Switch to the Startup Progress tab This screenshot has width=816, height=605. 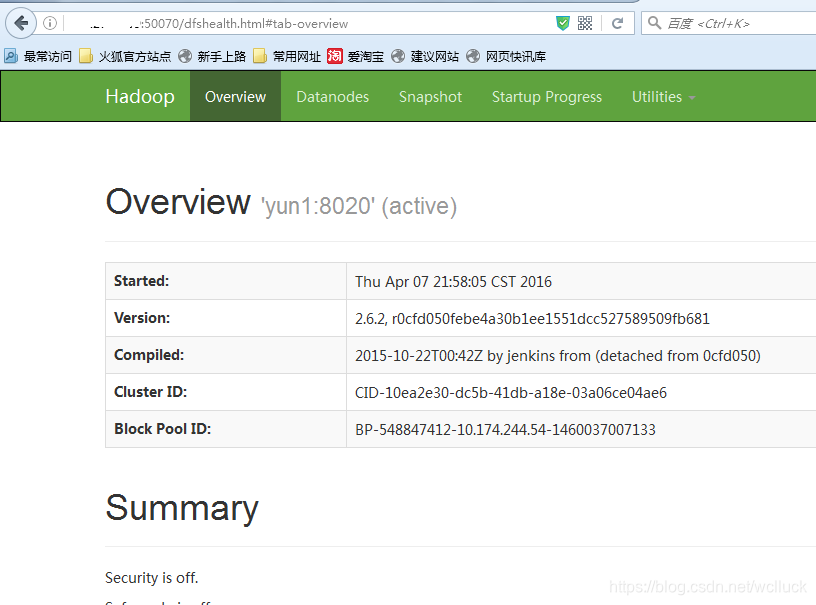[x=547, y=97]
